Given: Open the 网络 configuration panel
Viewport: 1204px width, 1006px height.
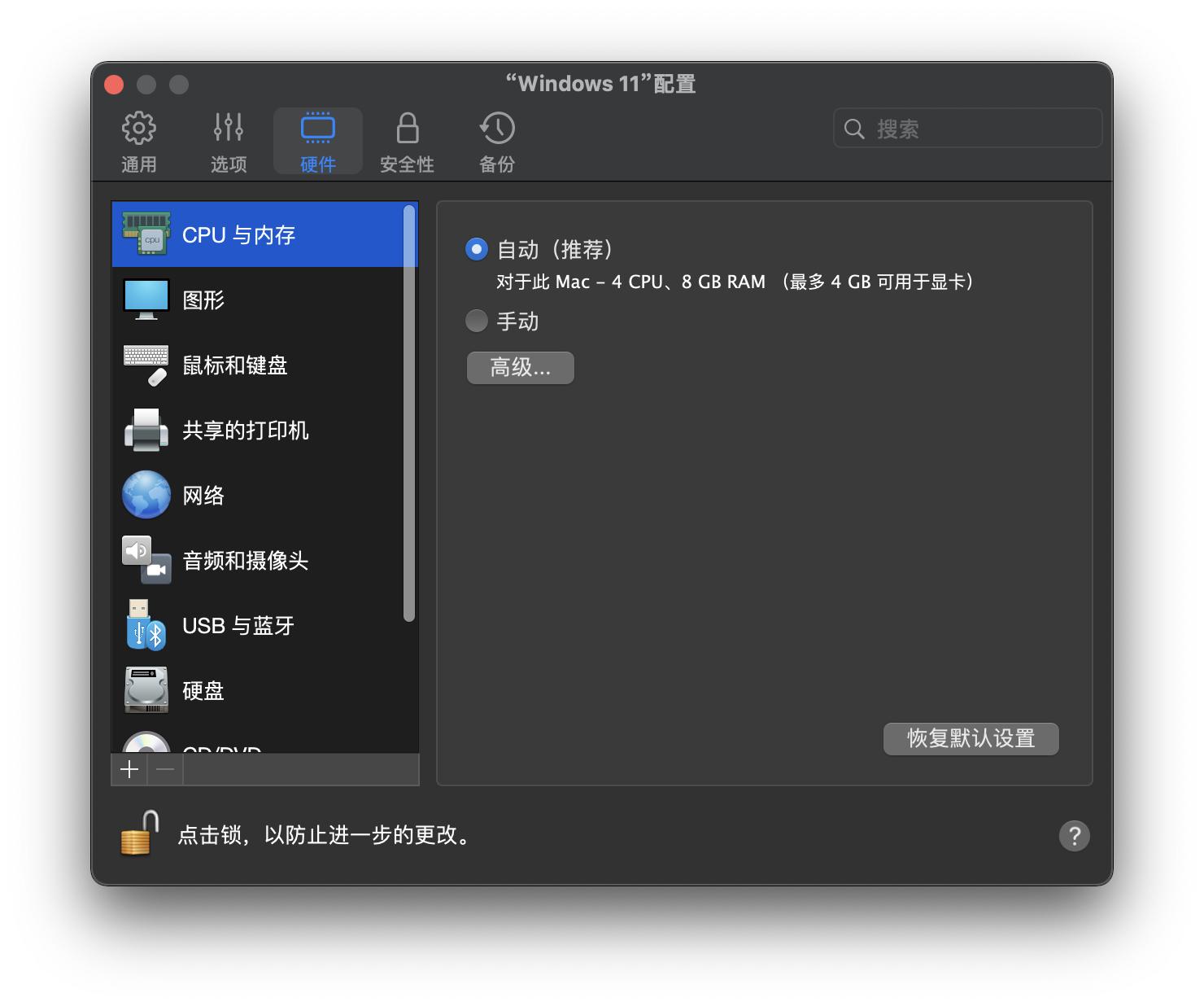Looking at the screenshot, I should point(203,495).
